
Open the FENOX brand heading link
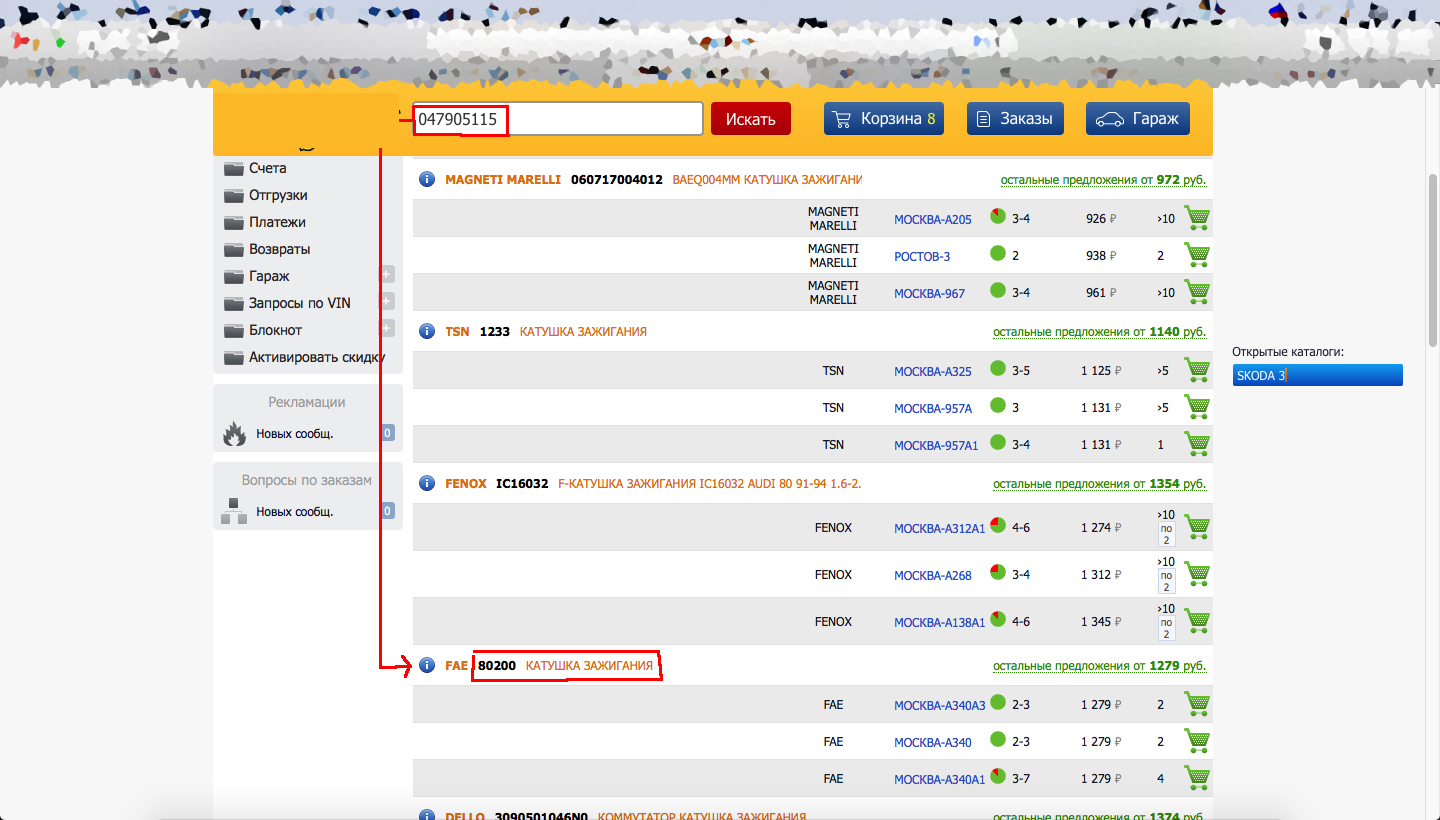[x=466, y=484]
